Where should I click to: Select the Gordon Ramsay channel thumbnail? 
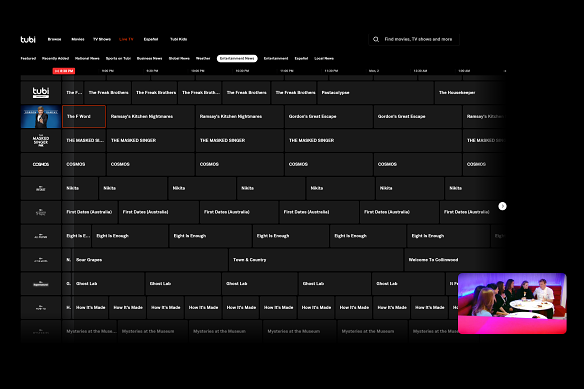tap(41, 116)
